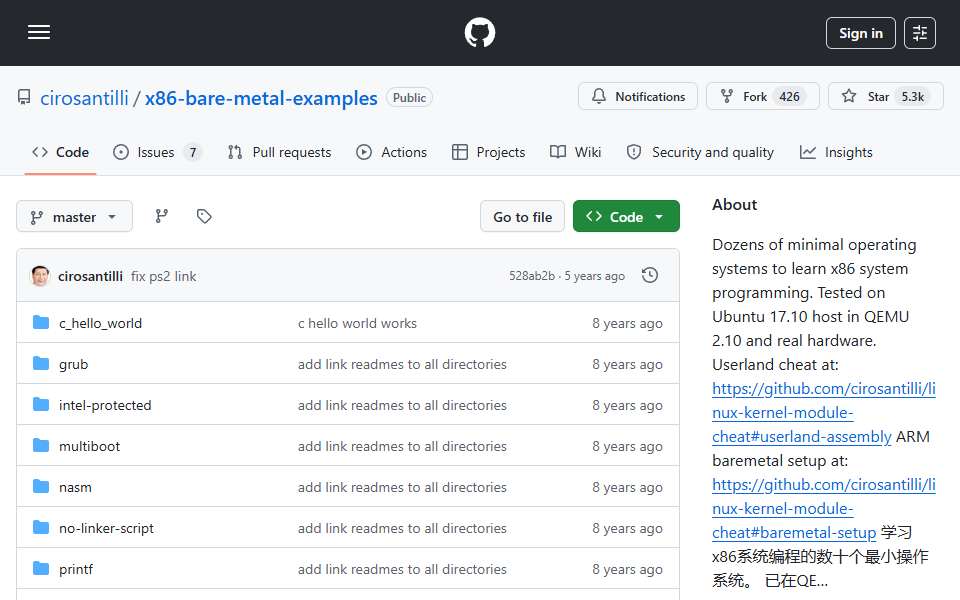
Task: Click folder icon beside printf
Action: pyautogui.click(x=41, y=569)
